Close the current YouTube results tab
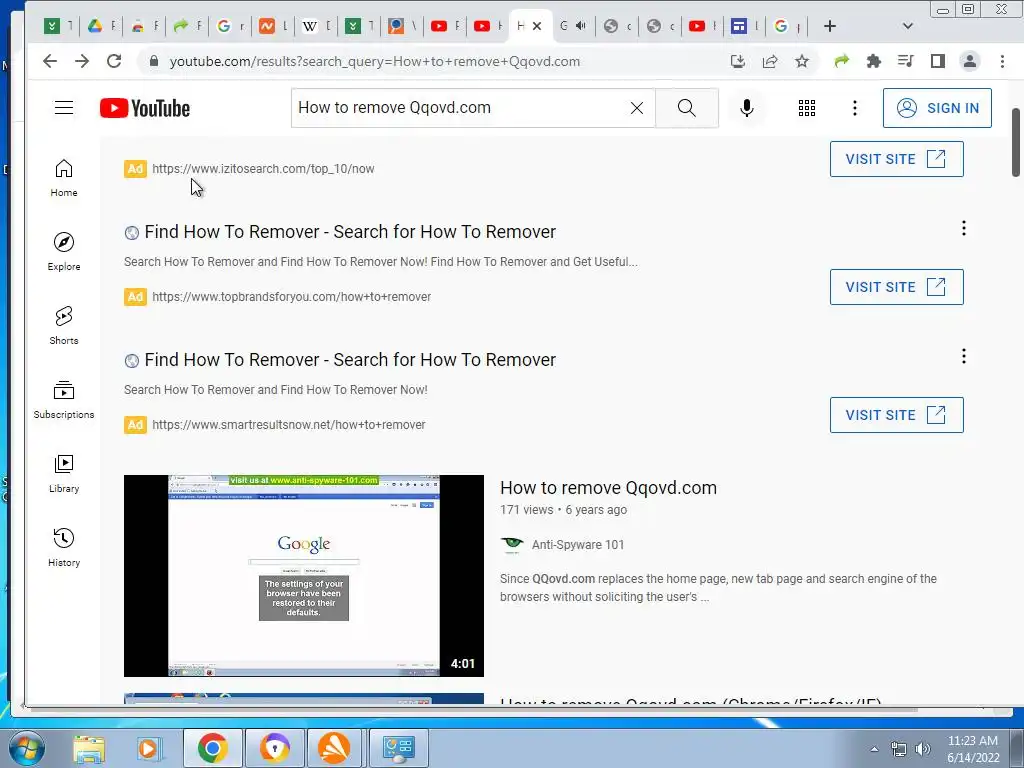 coord(537,26)
